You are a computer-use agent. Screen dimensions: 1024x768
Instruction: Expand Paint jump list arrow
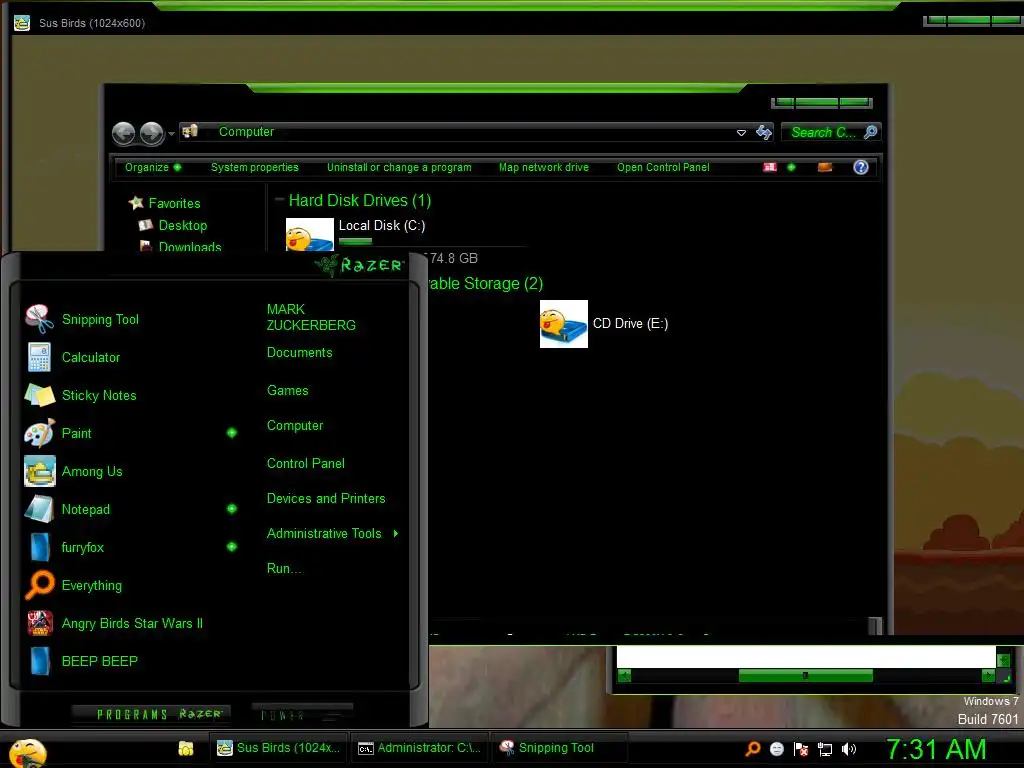click(232, 433)
